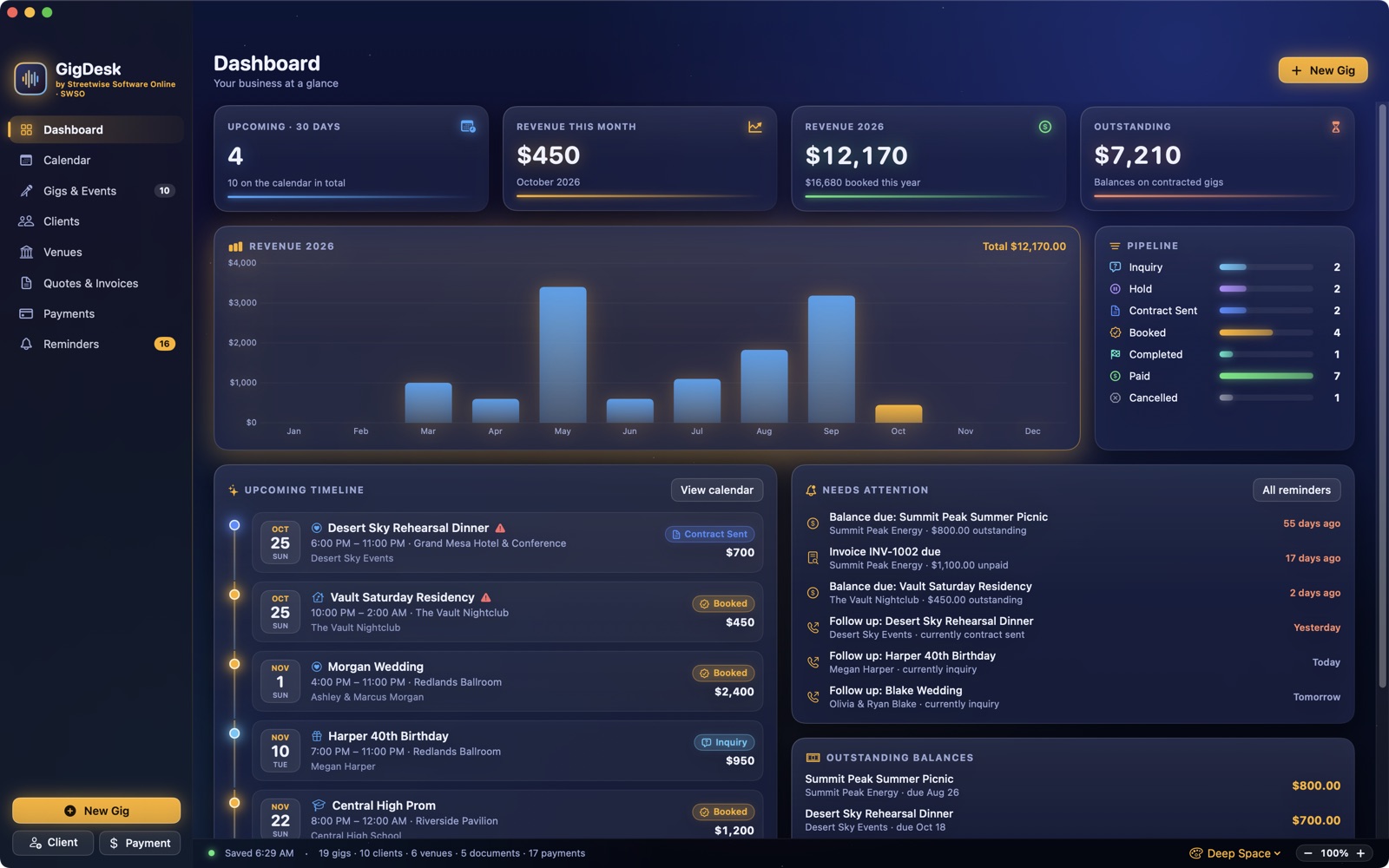The height and width of the screenshot is (868, 1389).
Task: Click the Sep revenue bar
Action: [x=832, y=359]
